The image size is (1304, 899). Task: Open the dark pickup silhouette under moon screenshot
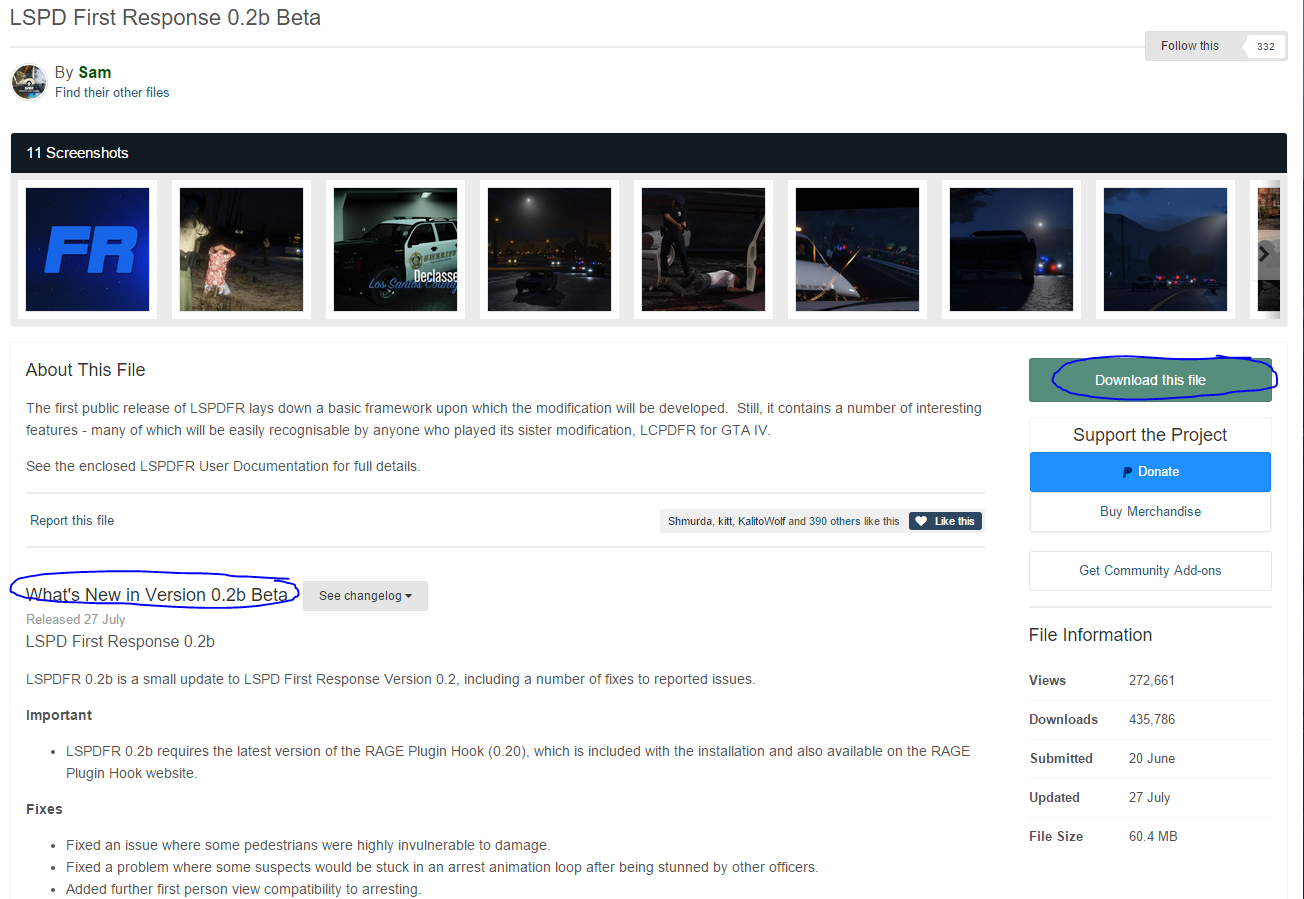pyautogui.click(x=1011, y=250)
